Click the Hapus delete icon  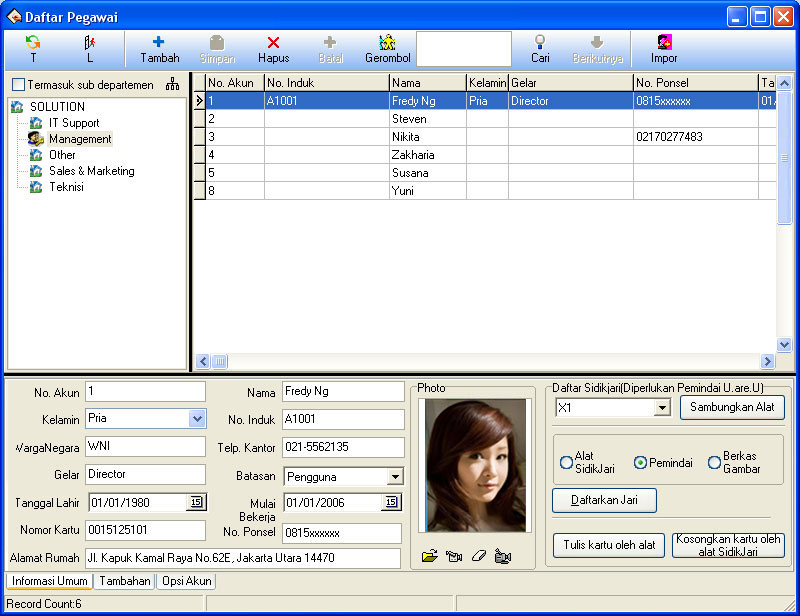tap(273, 43)
